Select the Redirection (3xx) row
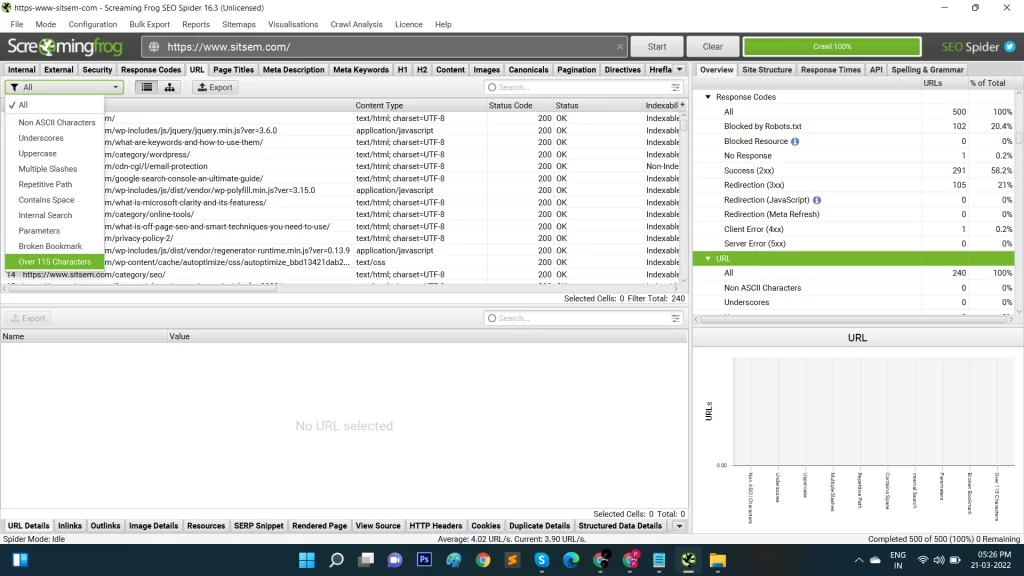The image size is (1024, 576). 854,185
